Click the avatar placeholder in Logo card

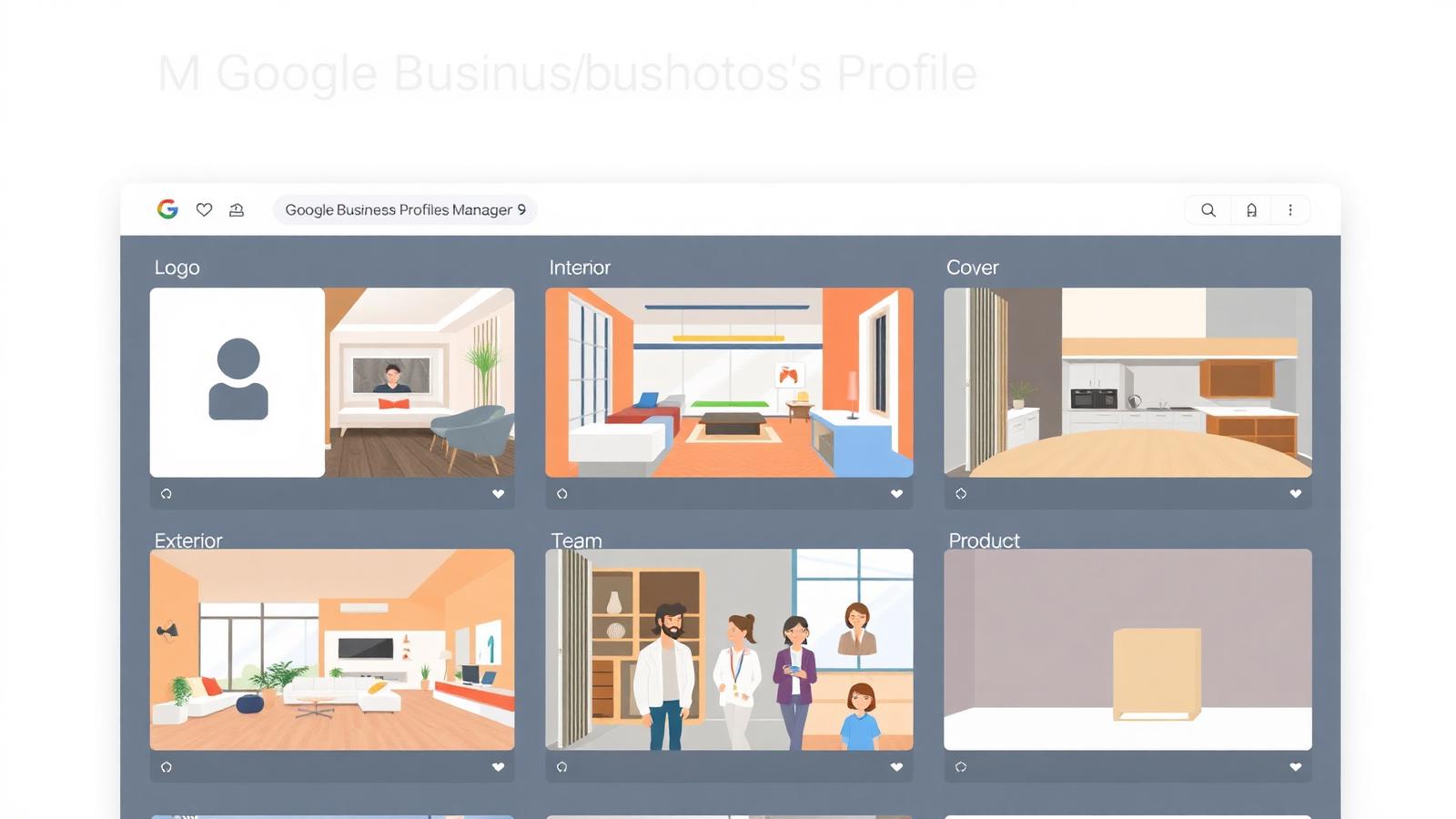(238, 379)
